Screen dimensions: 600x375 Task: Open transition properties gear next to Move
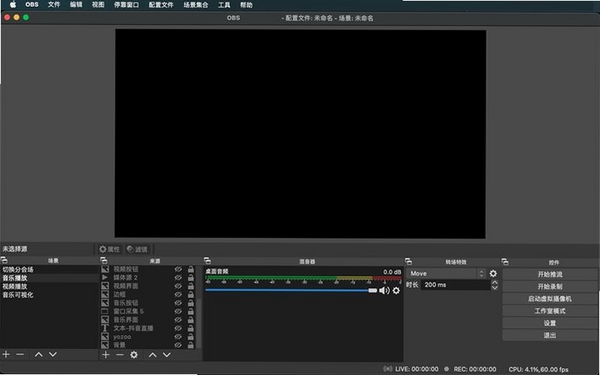[493, 273]
